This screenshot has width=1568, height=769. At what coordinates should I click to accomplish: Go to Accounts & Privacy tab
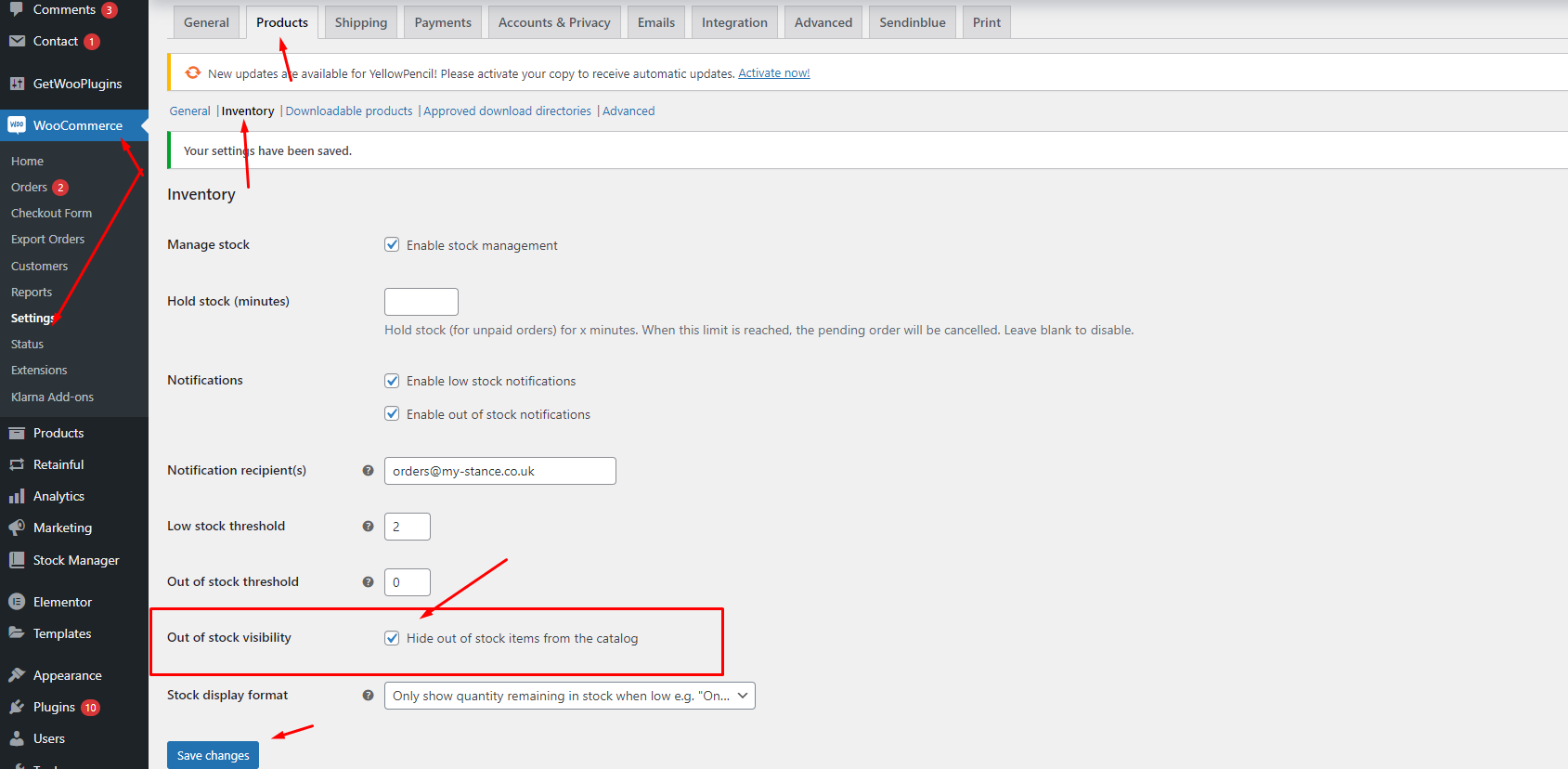pos(554,22)
